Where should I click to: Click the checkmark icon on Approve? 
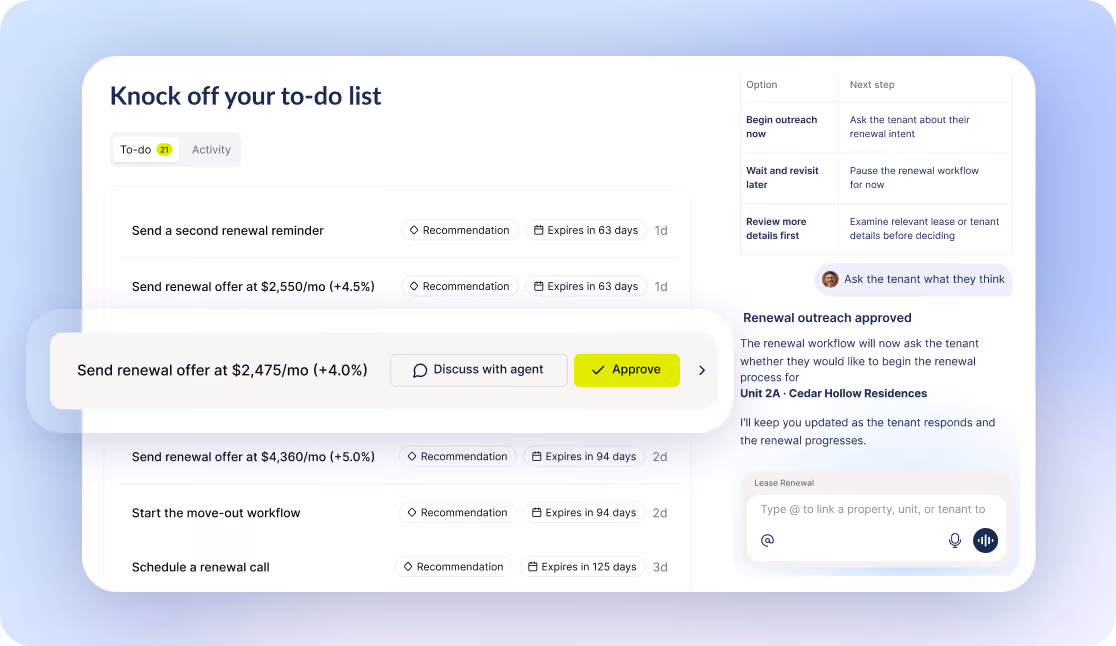(598, 370)
